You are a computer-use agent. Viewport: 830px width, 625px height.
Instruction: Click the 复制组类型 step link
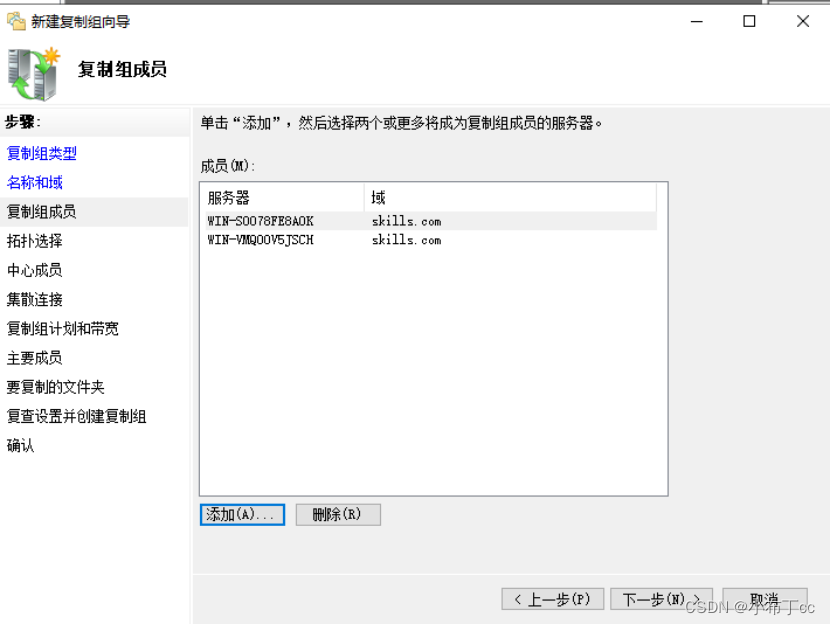click(x=40, y=153)
